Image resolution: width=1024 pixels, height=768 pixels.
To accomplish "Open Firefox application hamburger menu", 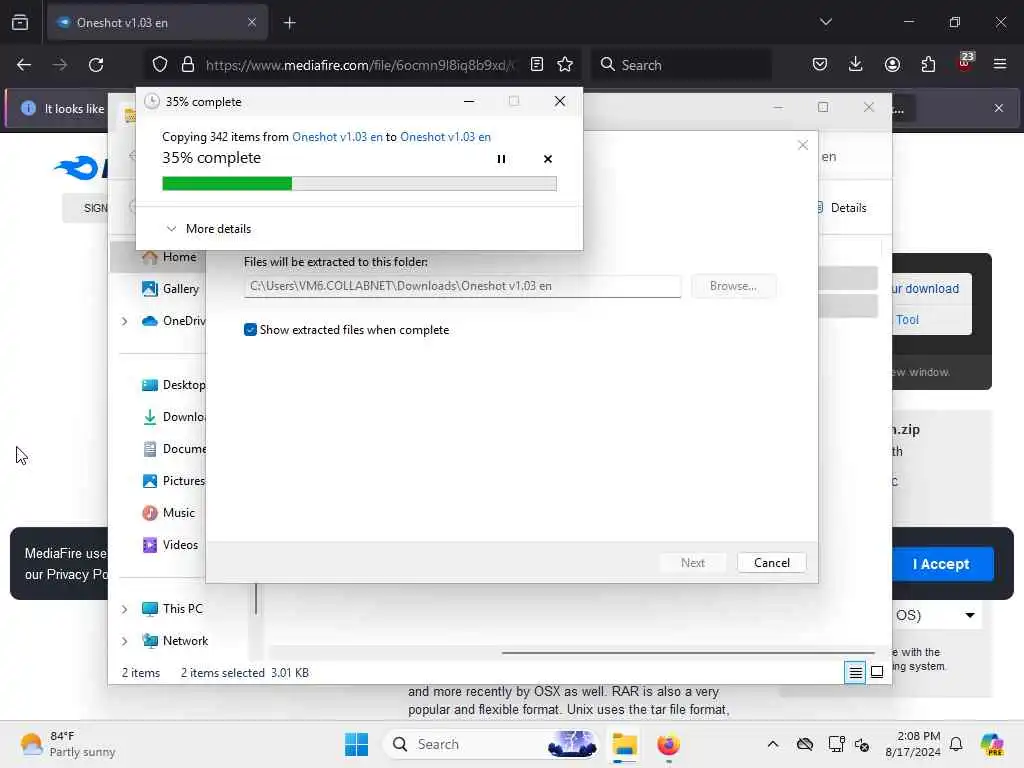I will tap(1000, 65).
